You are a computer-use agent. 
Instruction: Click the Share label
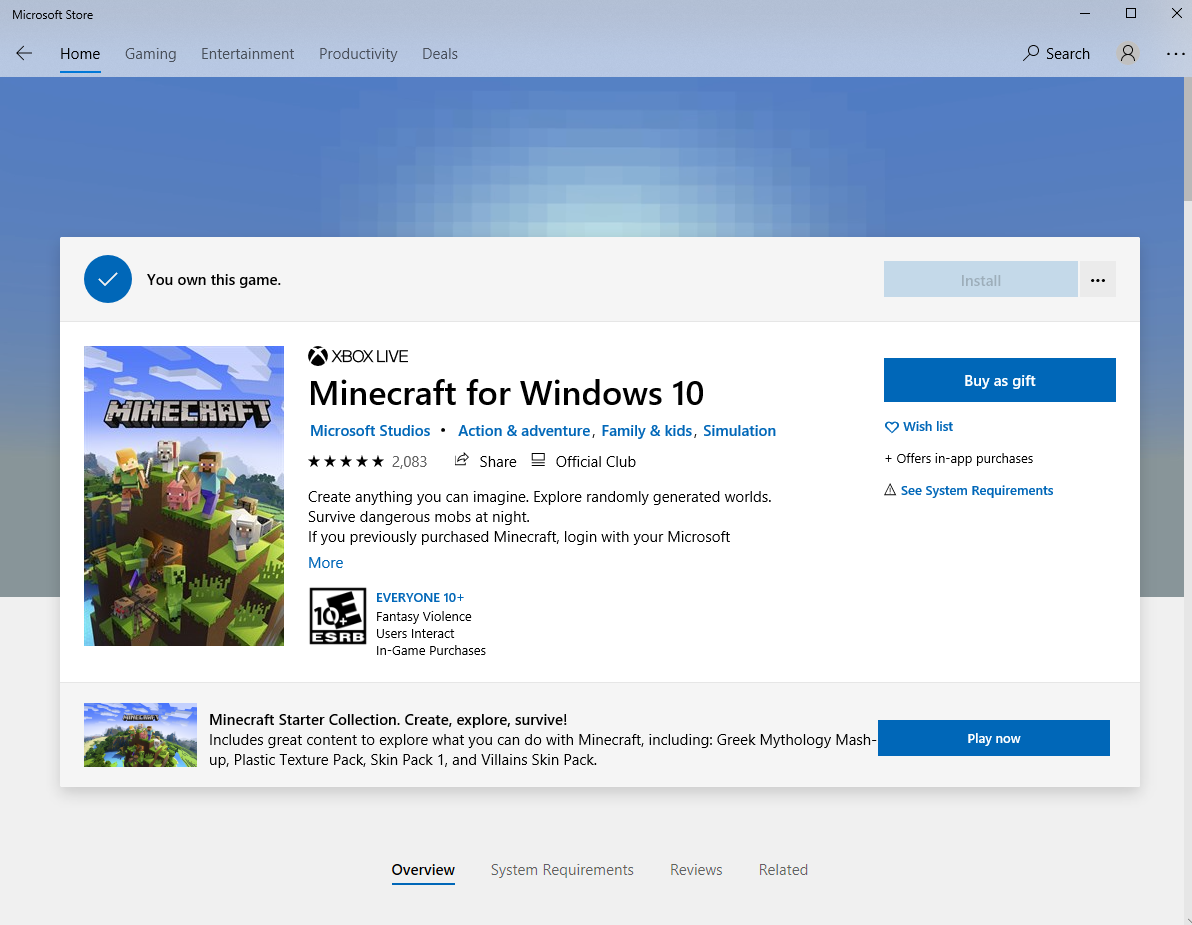498,462
